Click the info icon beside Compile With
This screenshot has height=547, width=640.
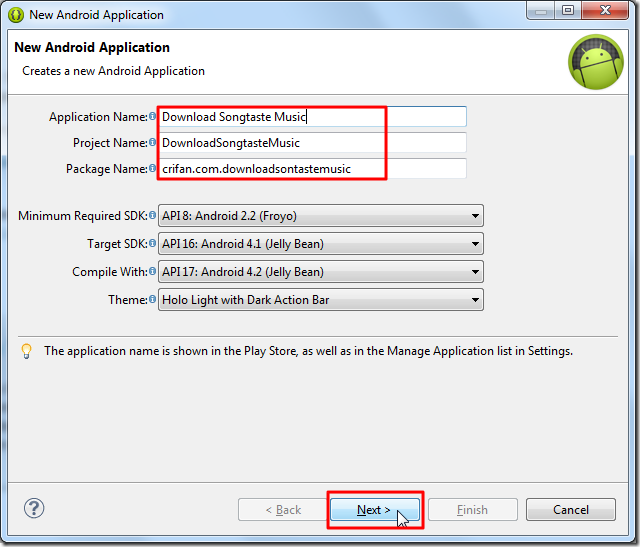click(153, 272)
